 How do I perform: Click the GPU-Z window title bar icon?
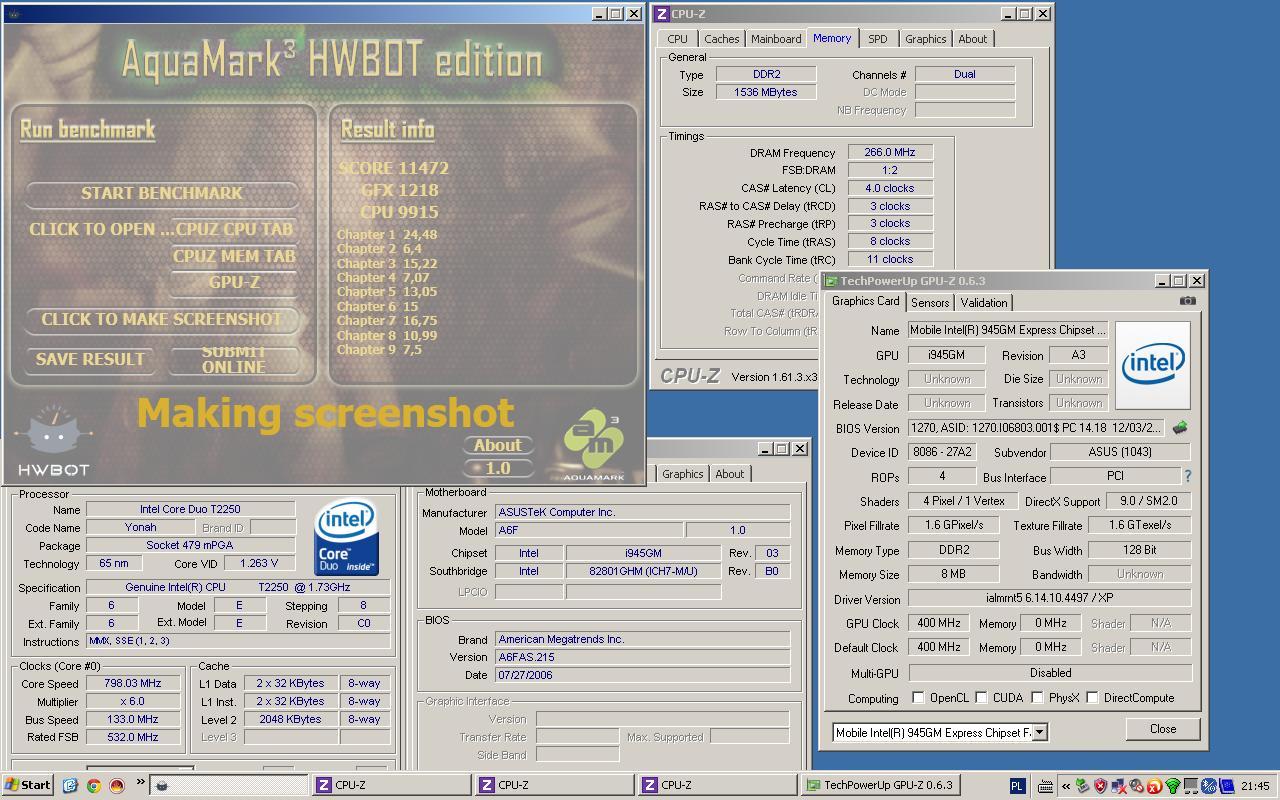point(831,281)
